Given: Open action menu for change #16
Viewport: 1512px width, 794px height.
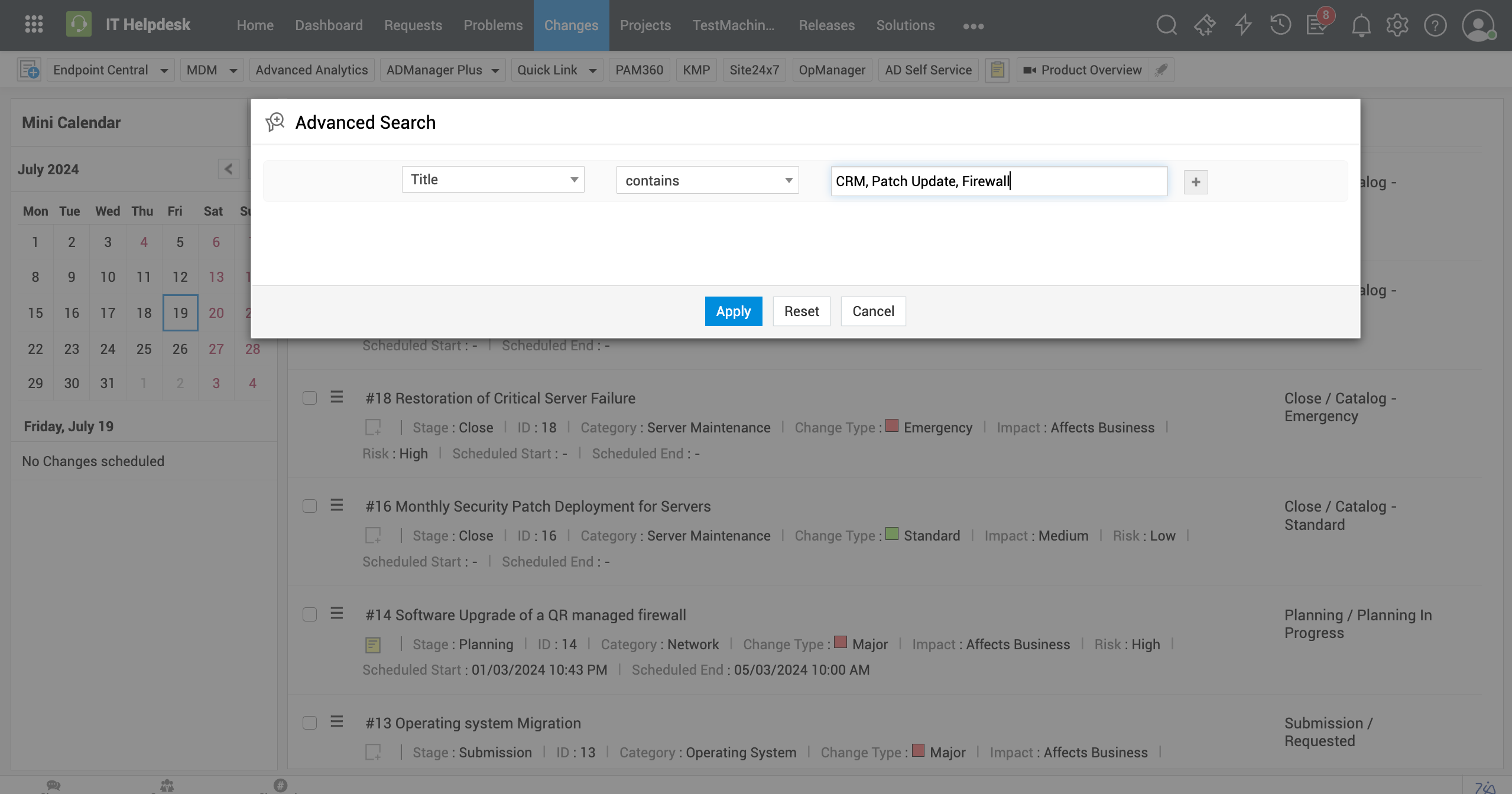Looking at the screenshot, I should tap(337, 505).
